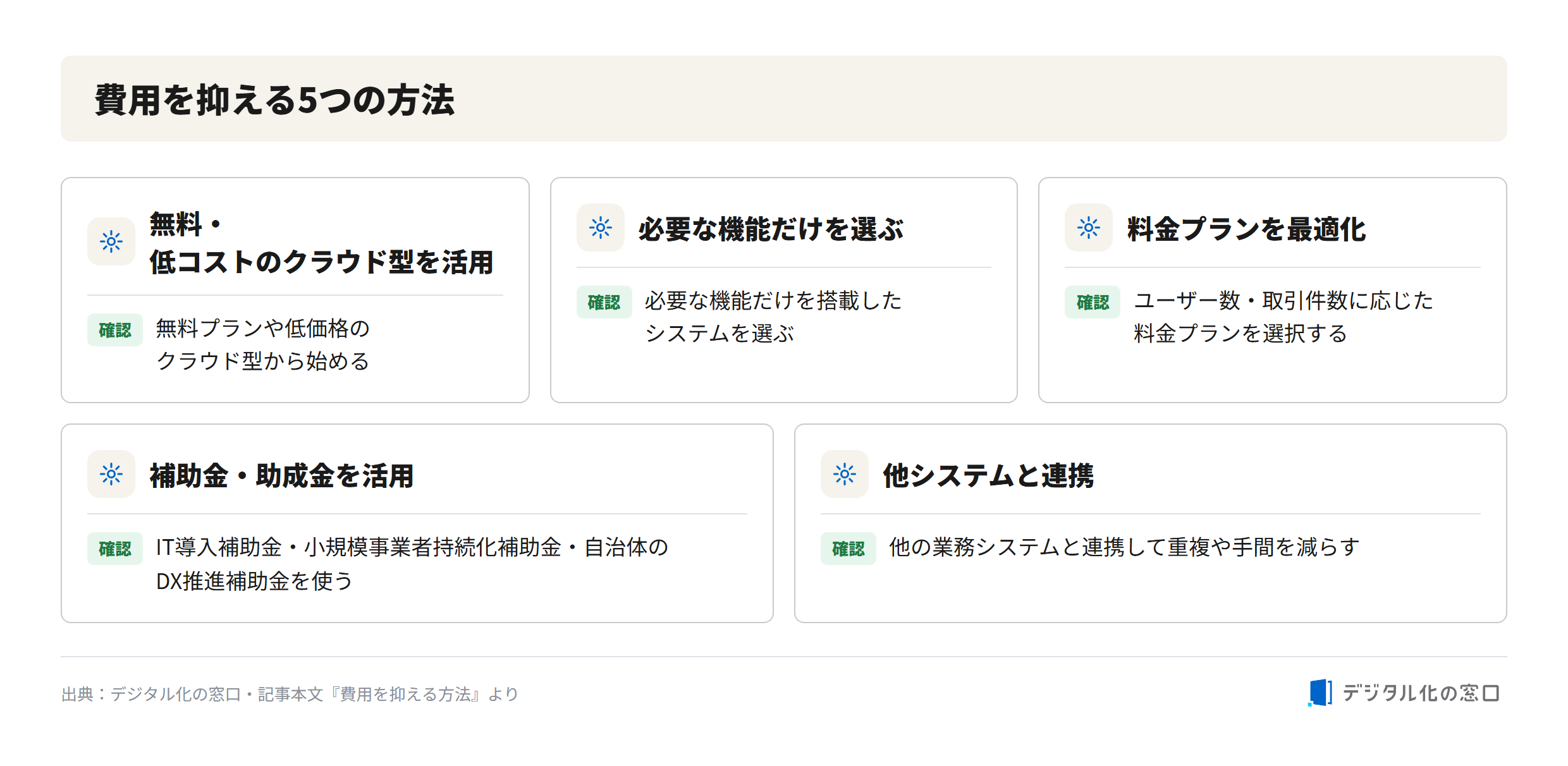Click the 他システムと連携 heading

tap(988, 475)
